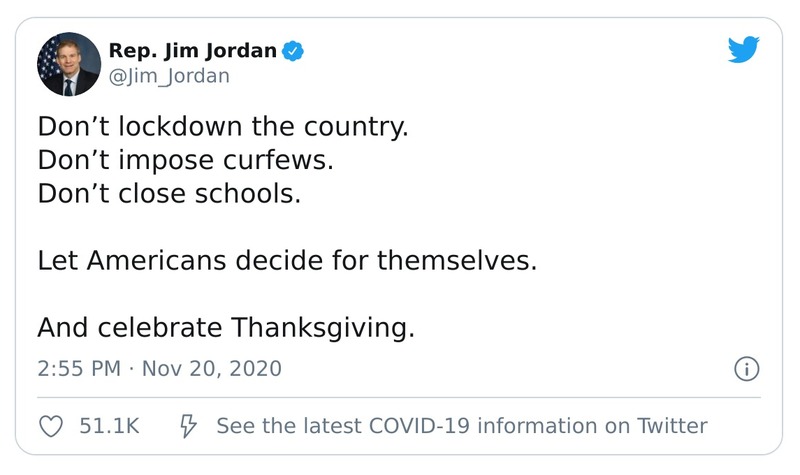Click the Nov 20, 2020 date
The width and height of the screenshot is (800, 475).
tap(212, 368)
